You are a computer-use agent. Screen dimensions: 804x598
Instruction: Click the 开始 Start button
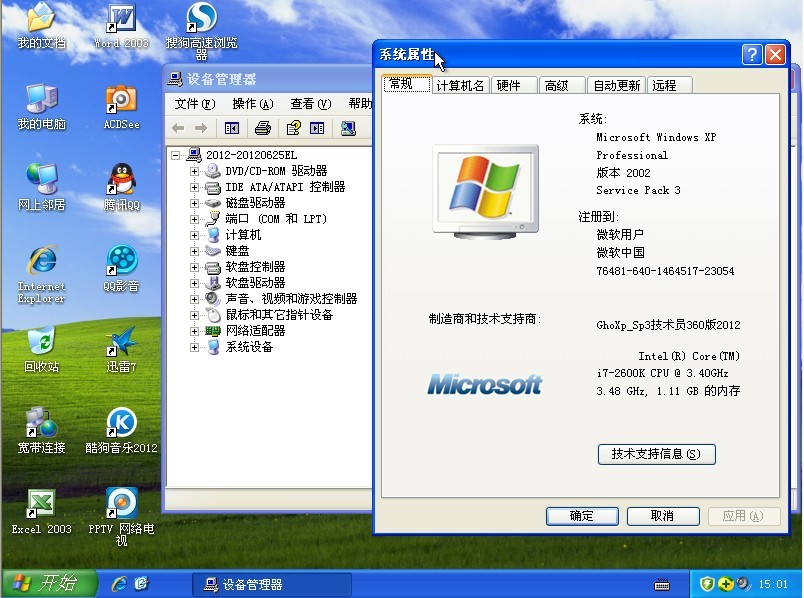pos(49,584)
